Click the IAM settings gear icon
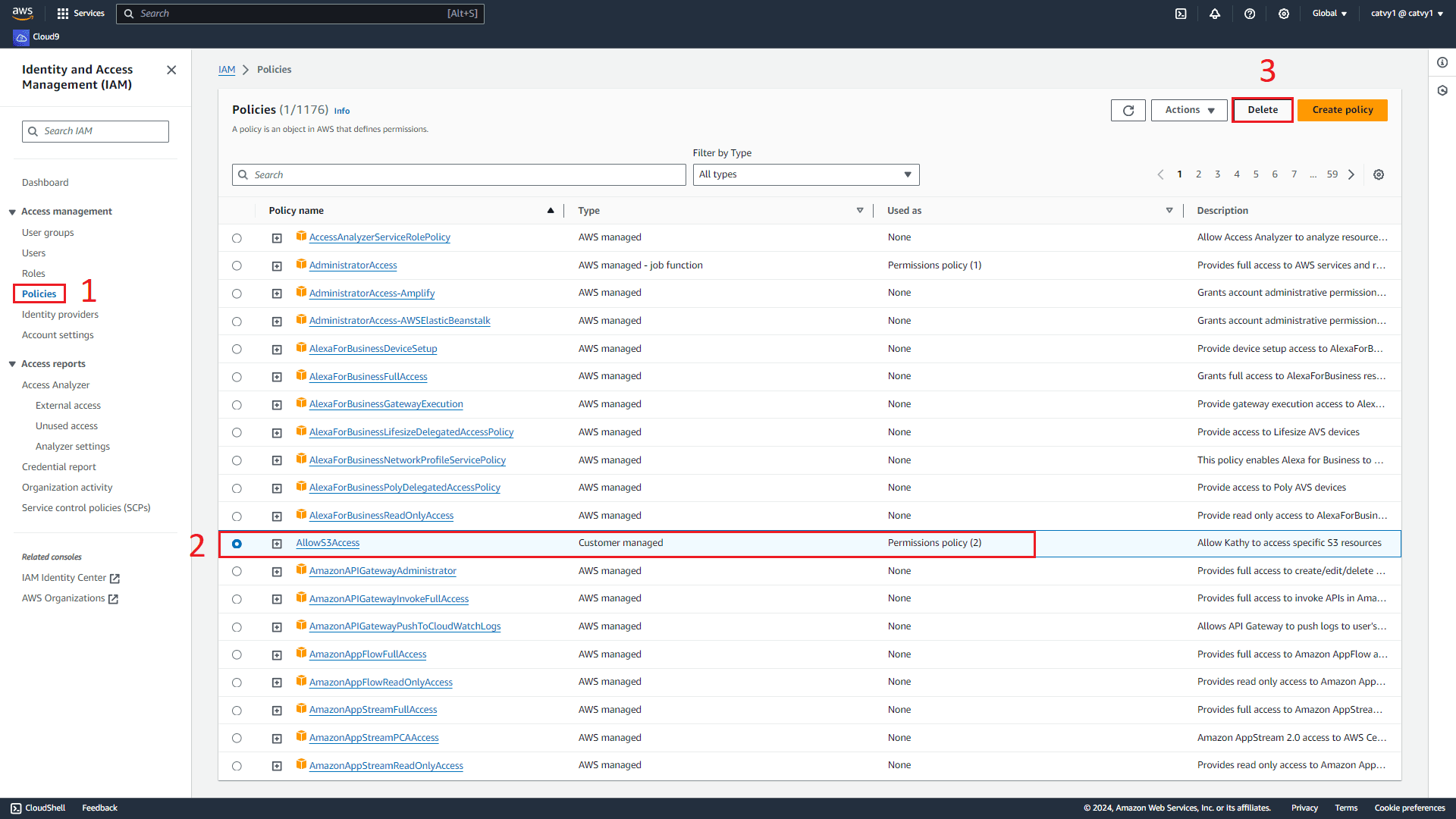 pyautogui.click(x=1379, y=174)
